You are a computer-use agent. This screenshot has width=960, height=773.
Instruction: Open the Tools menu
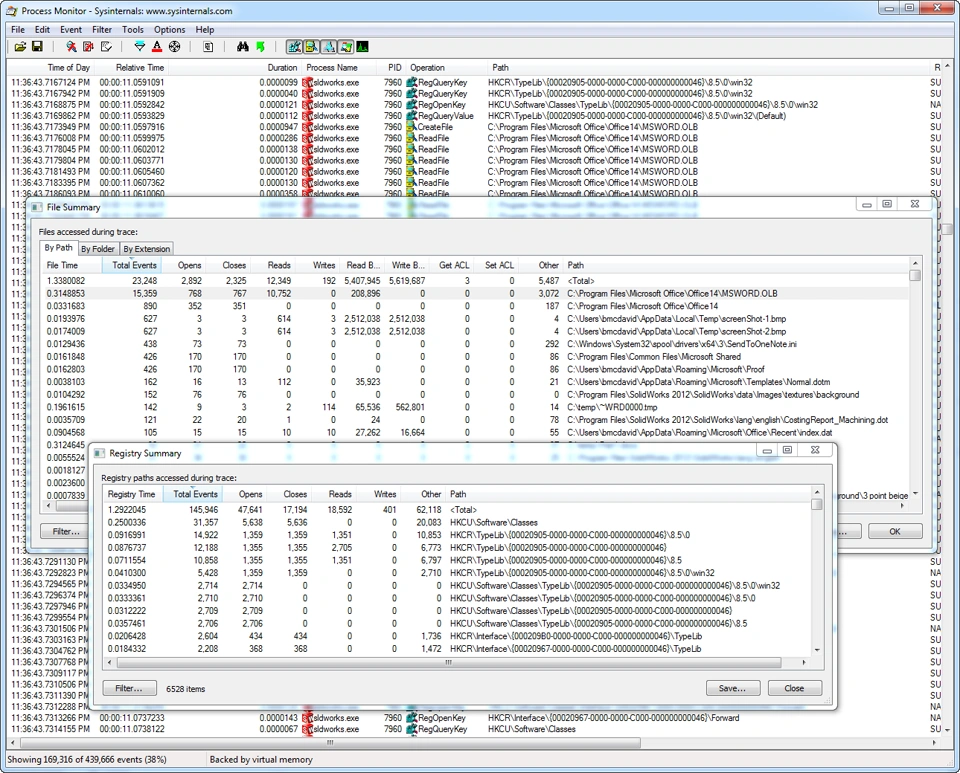[132, 29]
